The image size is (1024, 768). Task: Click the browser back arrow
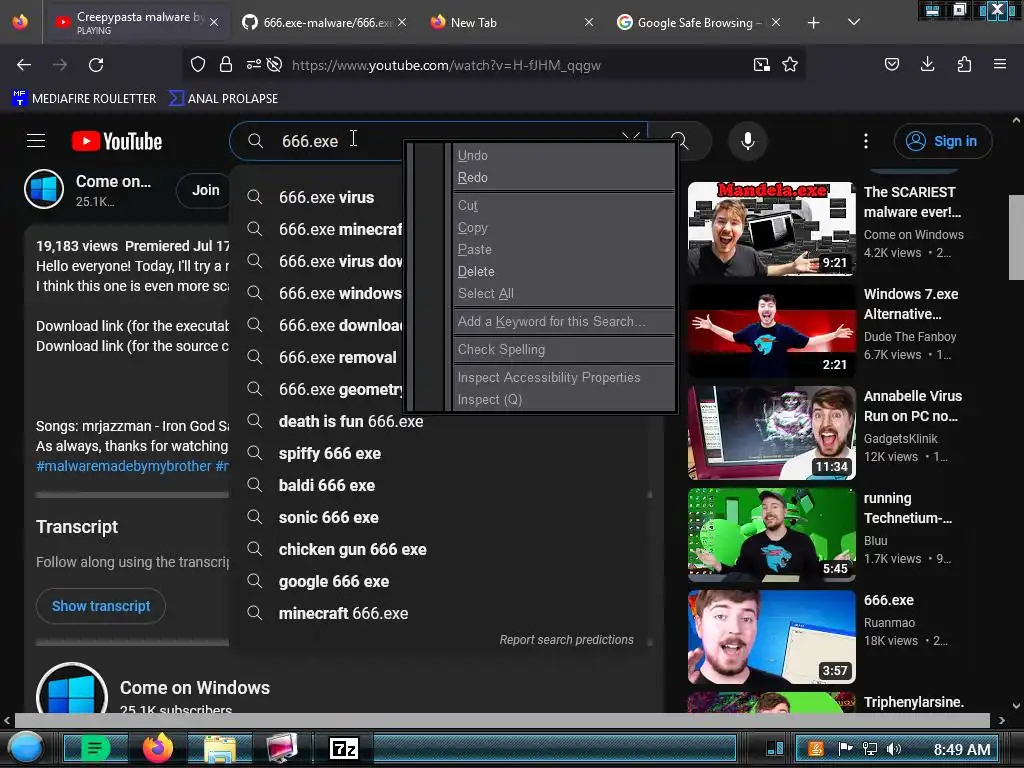click(24, 65)
